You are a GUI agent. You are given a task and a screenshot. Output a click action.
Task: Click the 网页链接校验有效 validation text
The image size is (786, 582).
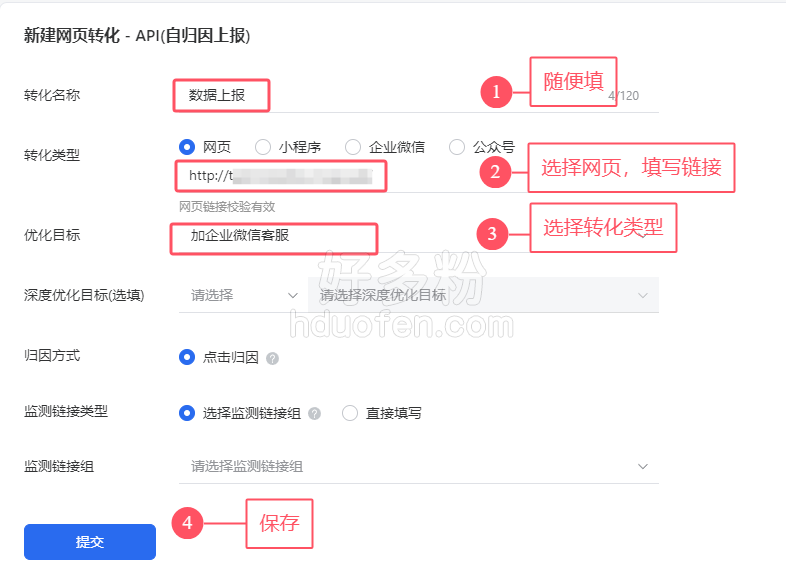tap(227, 207)
